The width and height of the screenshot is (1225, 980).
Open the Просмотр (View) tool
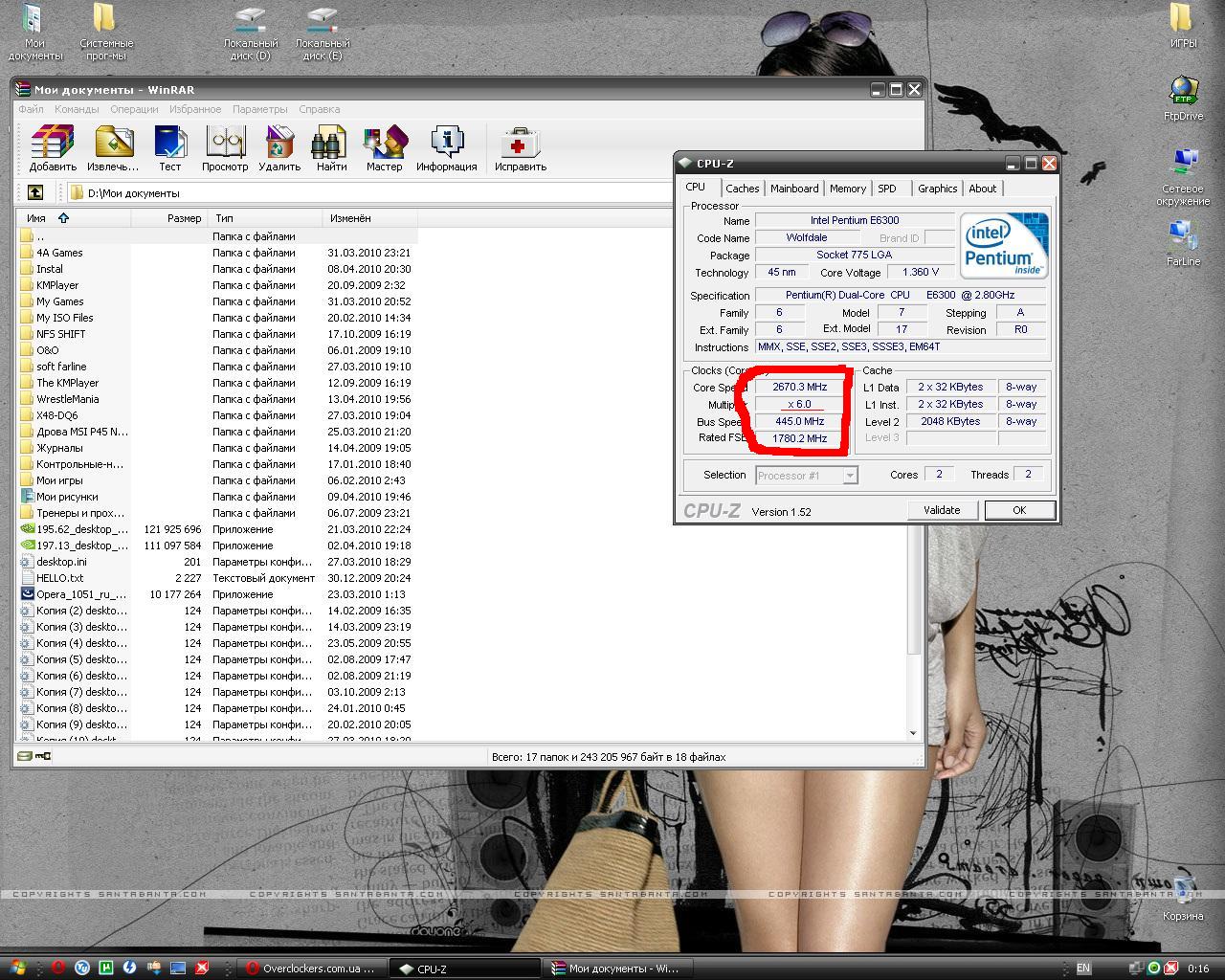click(x=225, y=148)
